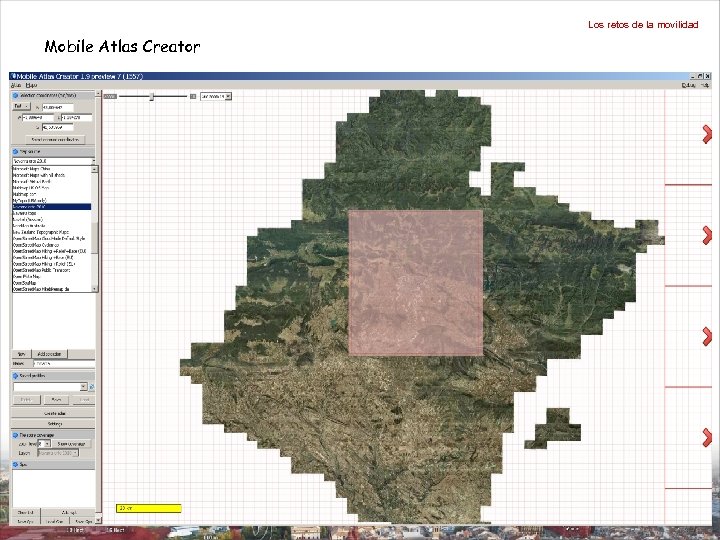Click the E longitude input field
Viewport: 720px width, 540px height.
pos(76,118)
